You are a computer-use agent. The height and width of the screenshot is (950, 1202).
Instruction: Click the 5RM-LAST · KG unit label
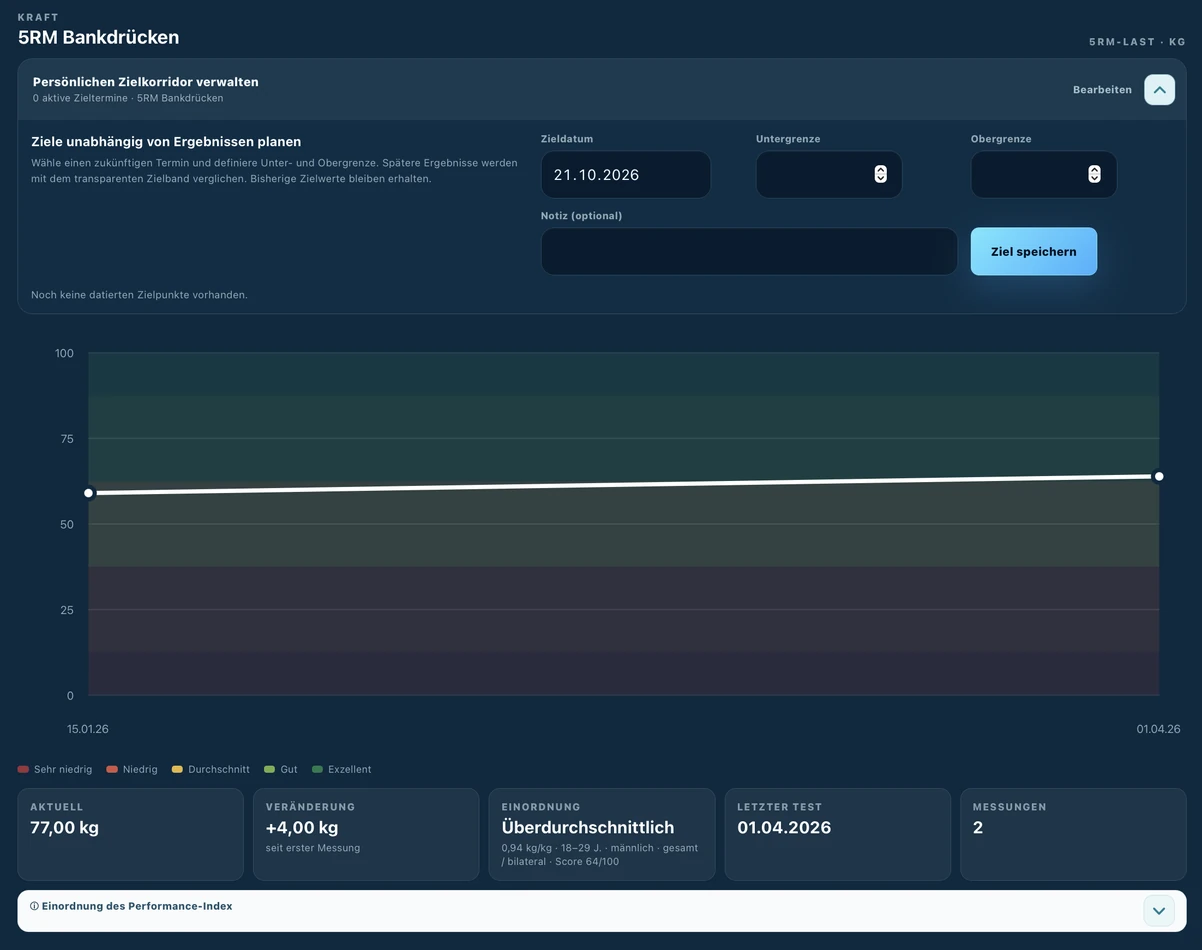pyautogui.click(x=1137, y=42)
